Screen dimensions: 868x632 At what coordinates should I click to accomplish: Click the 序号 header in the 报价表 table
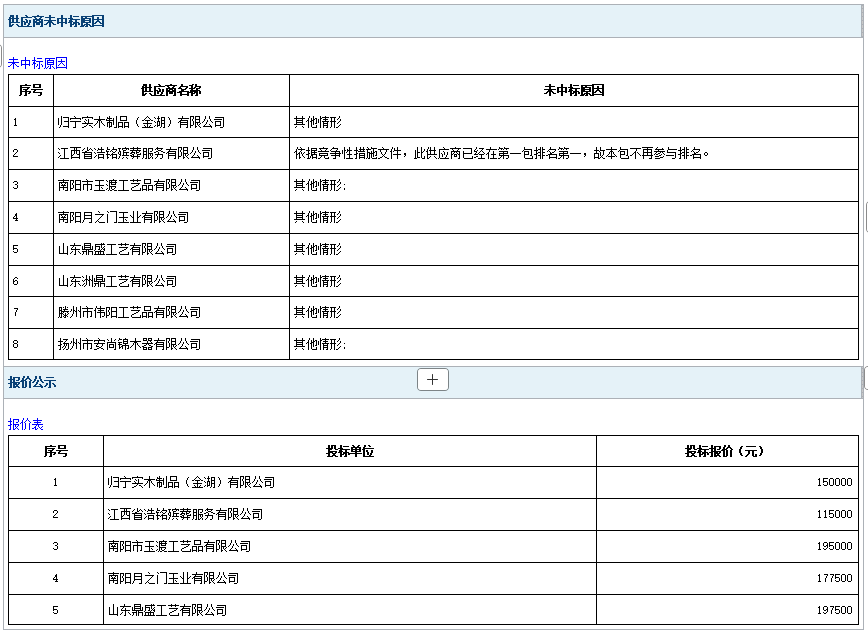(56, 452)
